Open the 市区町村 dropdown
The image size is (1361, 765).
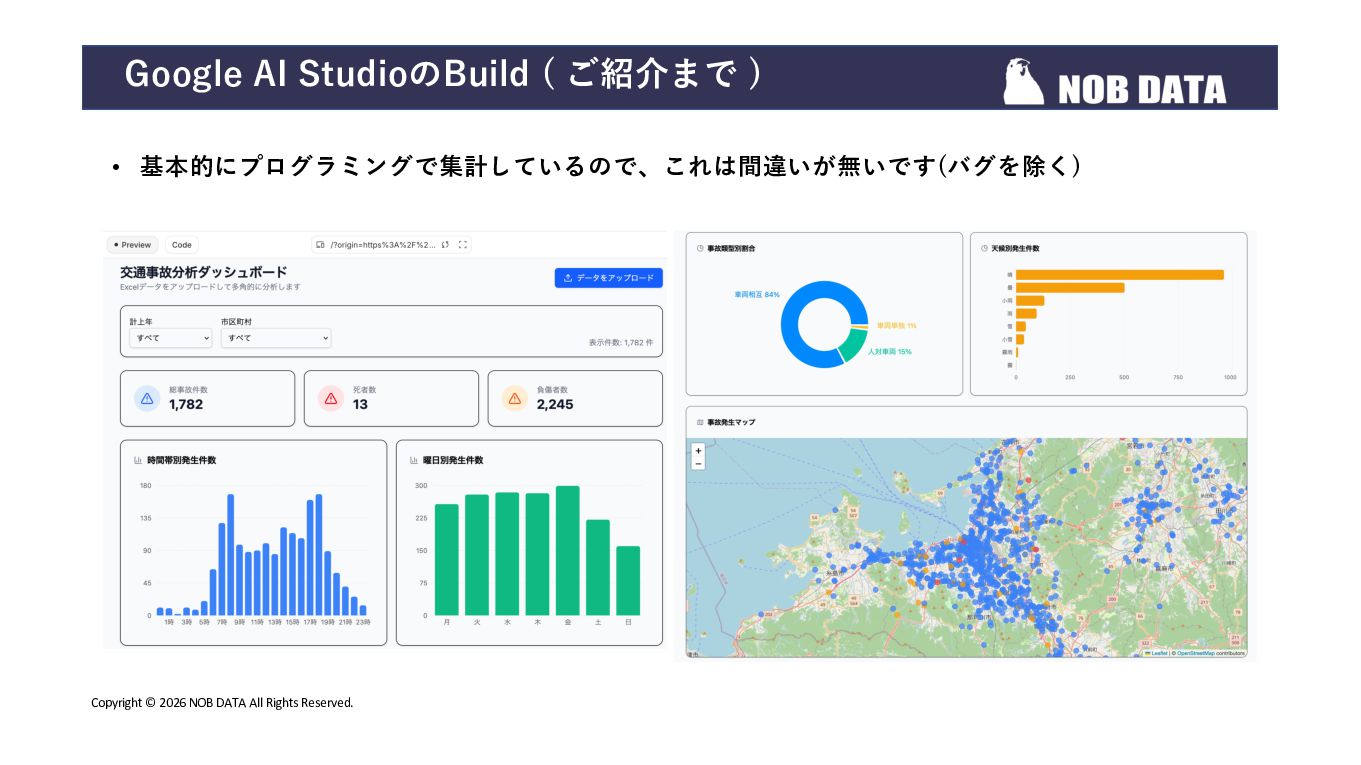coord(276,338)
